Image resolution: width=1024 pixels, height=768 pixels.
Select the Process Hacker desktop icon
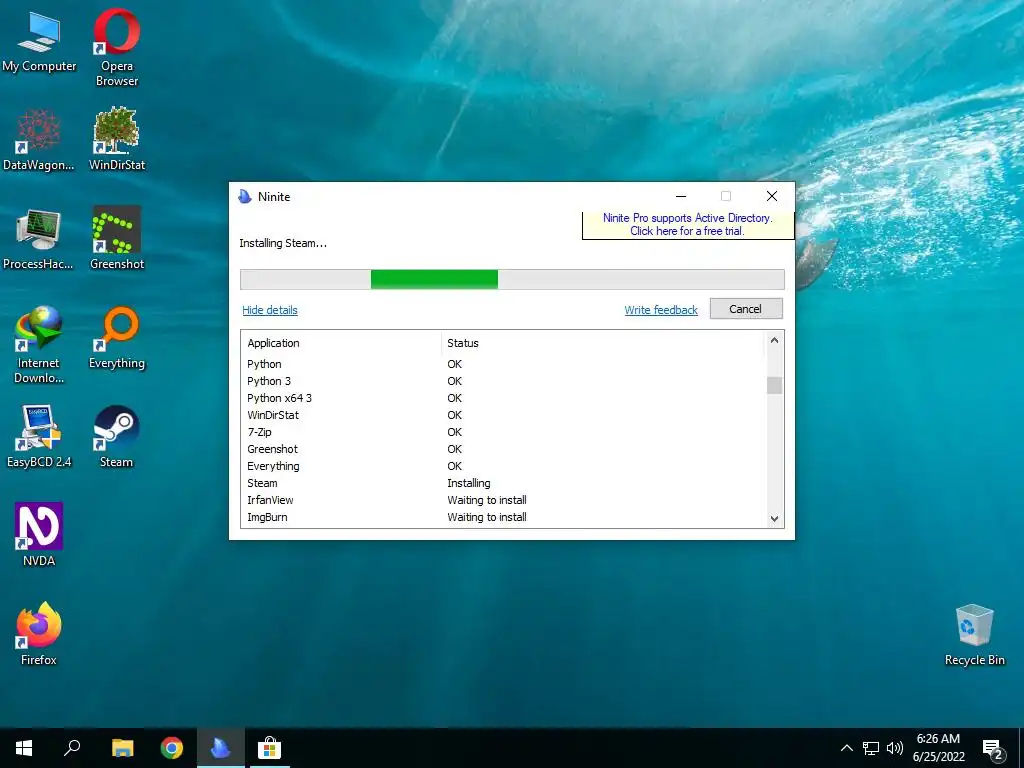point(39,239)
